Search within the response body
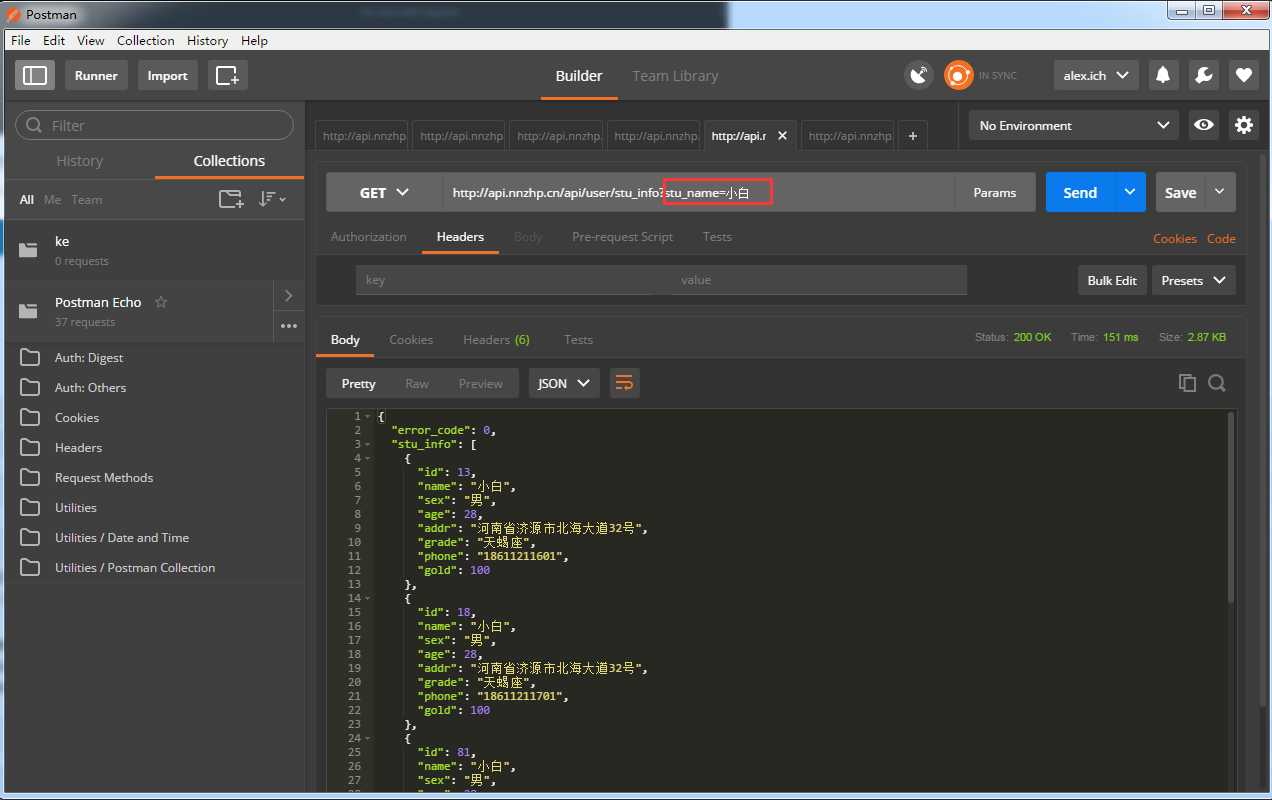The width and height of the screenshot is (1272, 800). 1216,383
